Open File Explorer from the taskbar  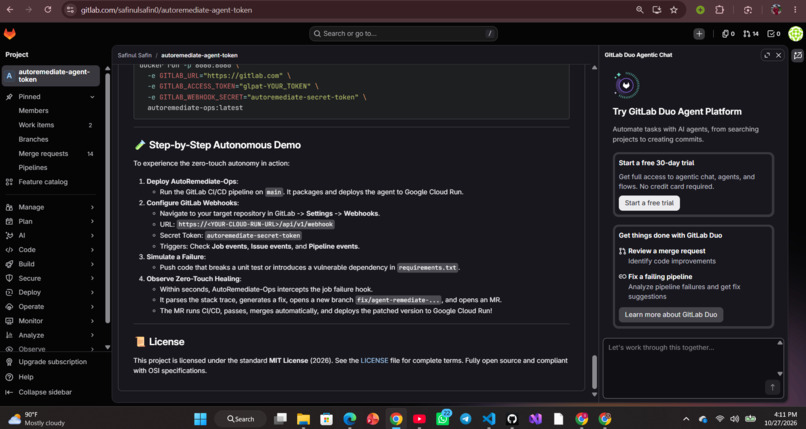point(303,419)
